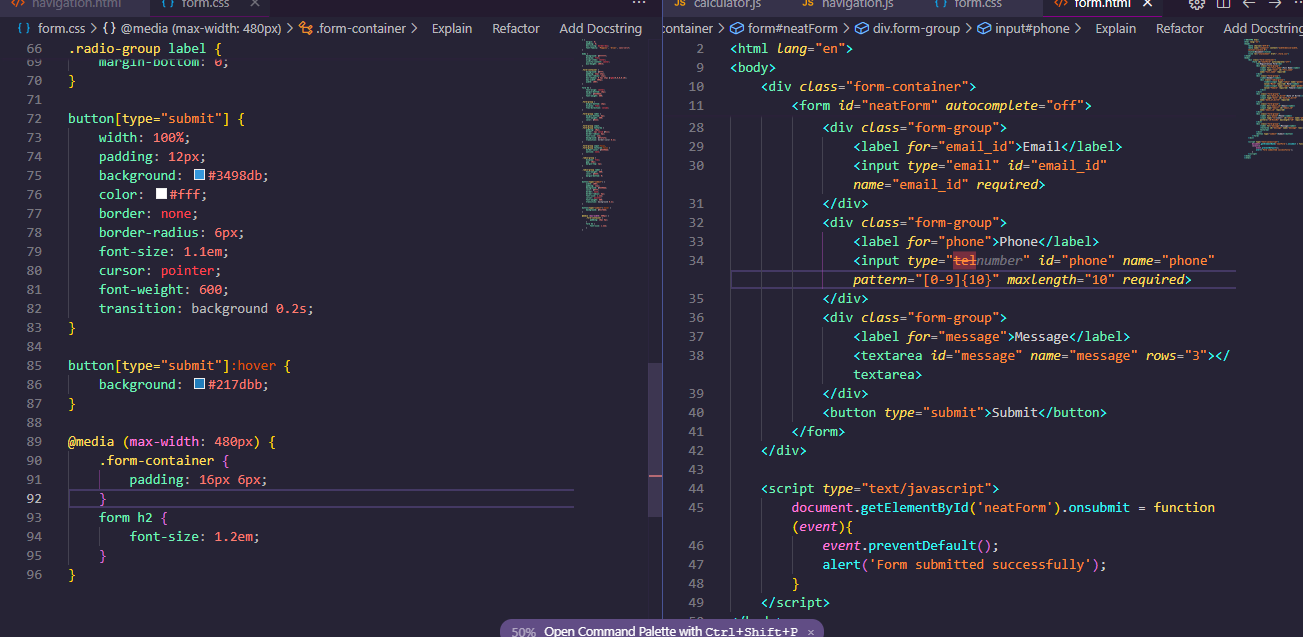This screenshot has width=1303, height=637.
Task: Open the settings gear in editor title bar
Action: [1197, 4]
